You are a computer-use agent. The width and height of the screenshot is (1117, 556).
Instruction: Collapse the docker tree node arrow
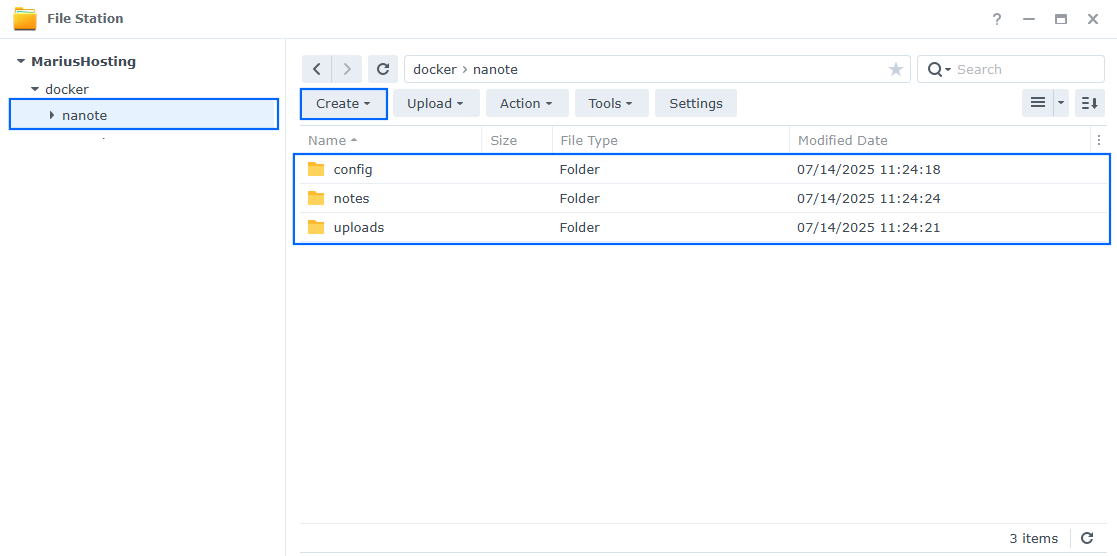click(x=34, y=90)
